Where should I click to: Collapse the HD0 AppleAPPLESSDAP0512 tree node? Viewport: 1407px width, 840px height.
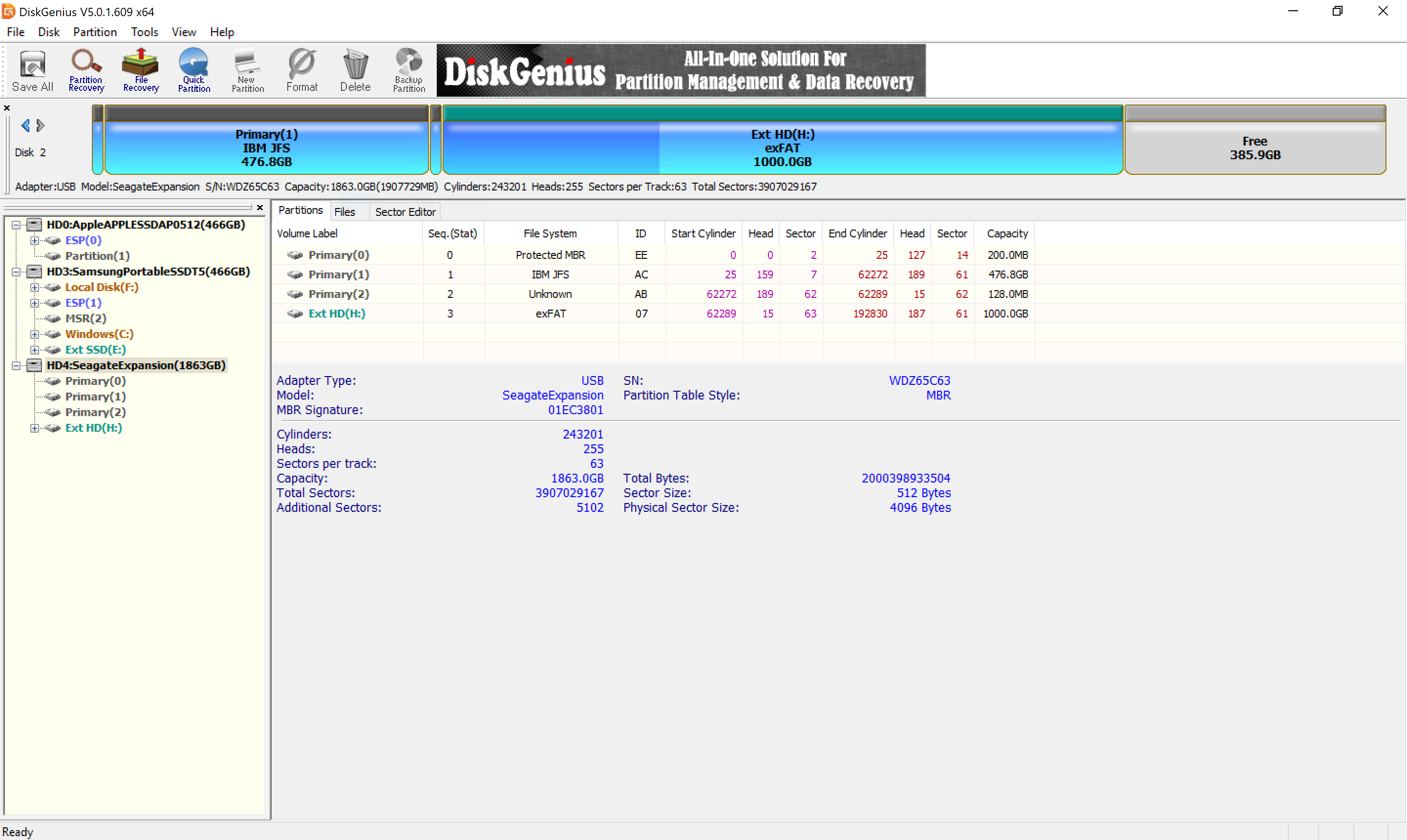pyautogui.click(x=17, y=225)
